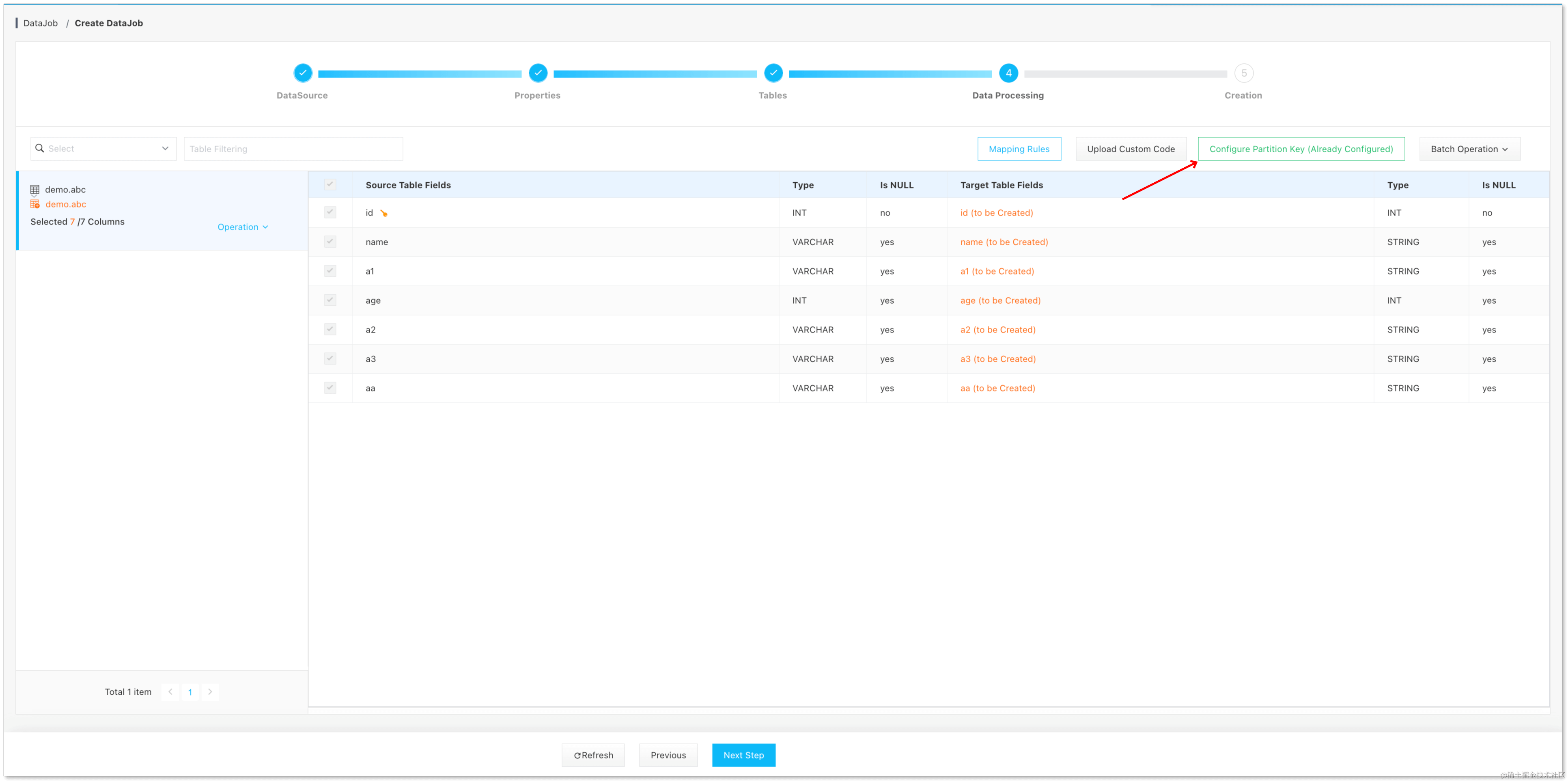Toggle the checkbox for the age field
The width and height of the screenshot is (1568, 782).
[330, 300]
